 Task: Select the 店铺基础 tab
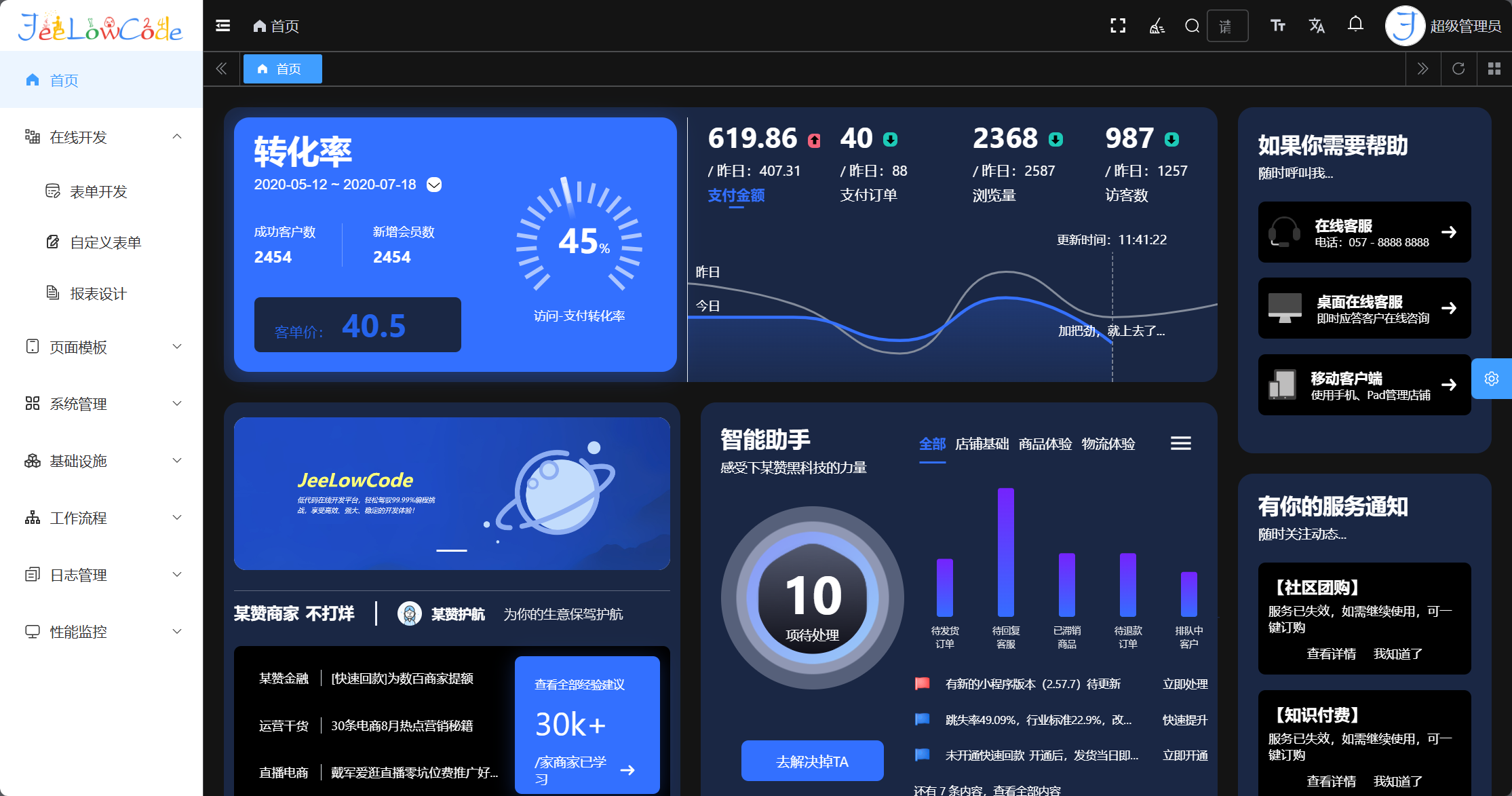(x=982, y=444)
